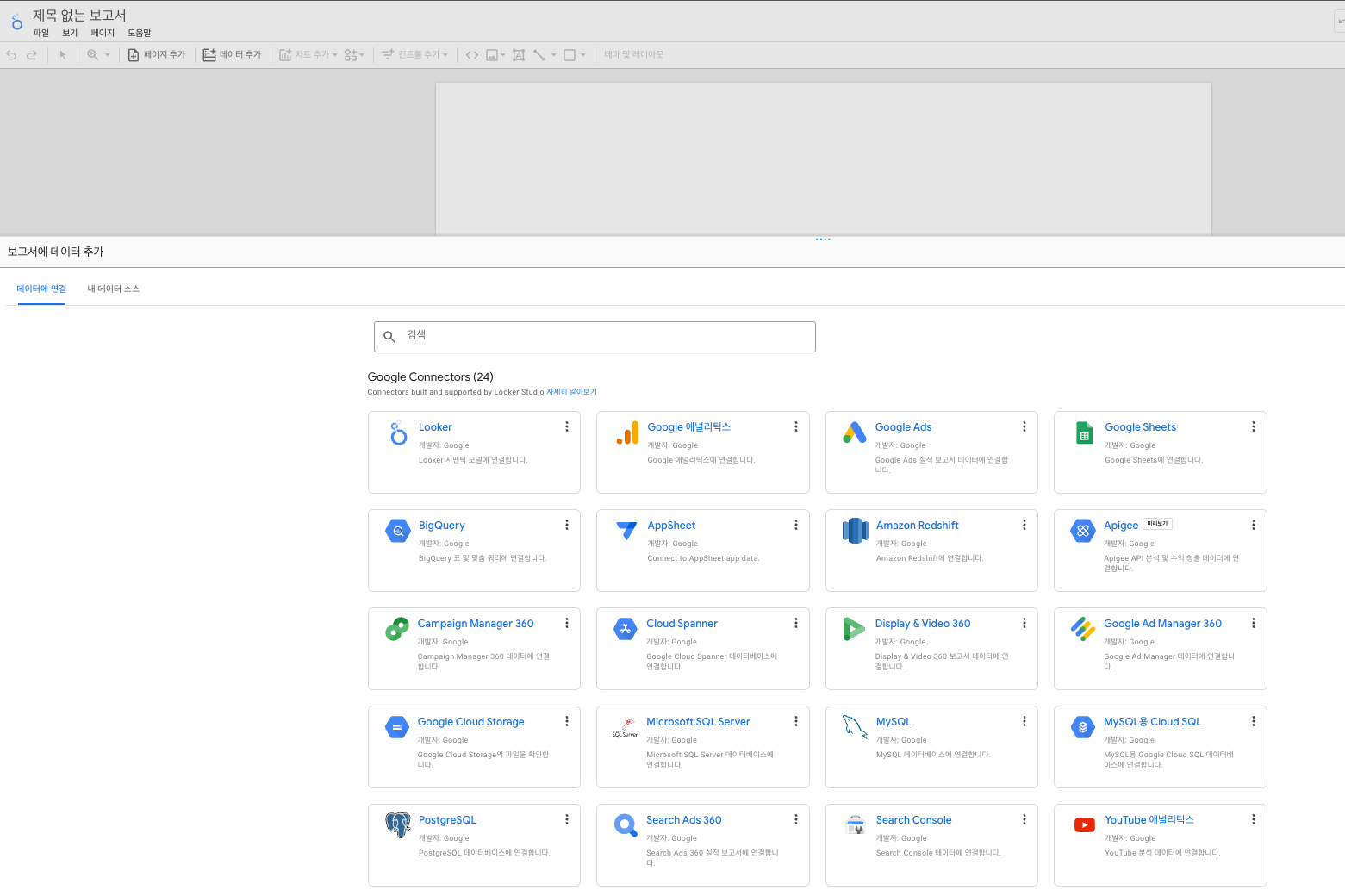This screenshot has width=1345, height=896.
Task: Select the MySQL용 Cloud SQL icon
Action: [1083, 727]
